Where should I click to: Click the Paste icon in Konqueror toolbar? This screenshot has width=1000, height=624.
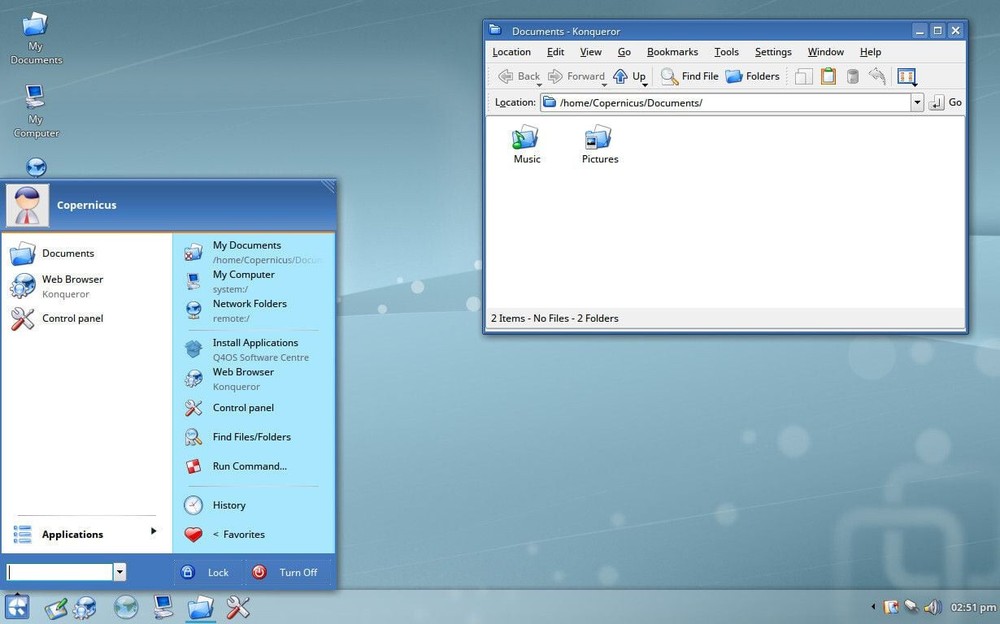828,76
